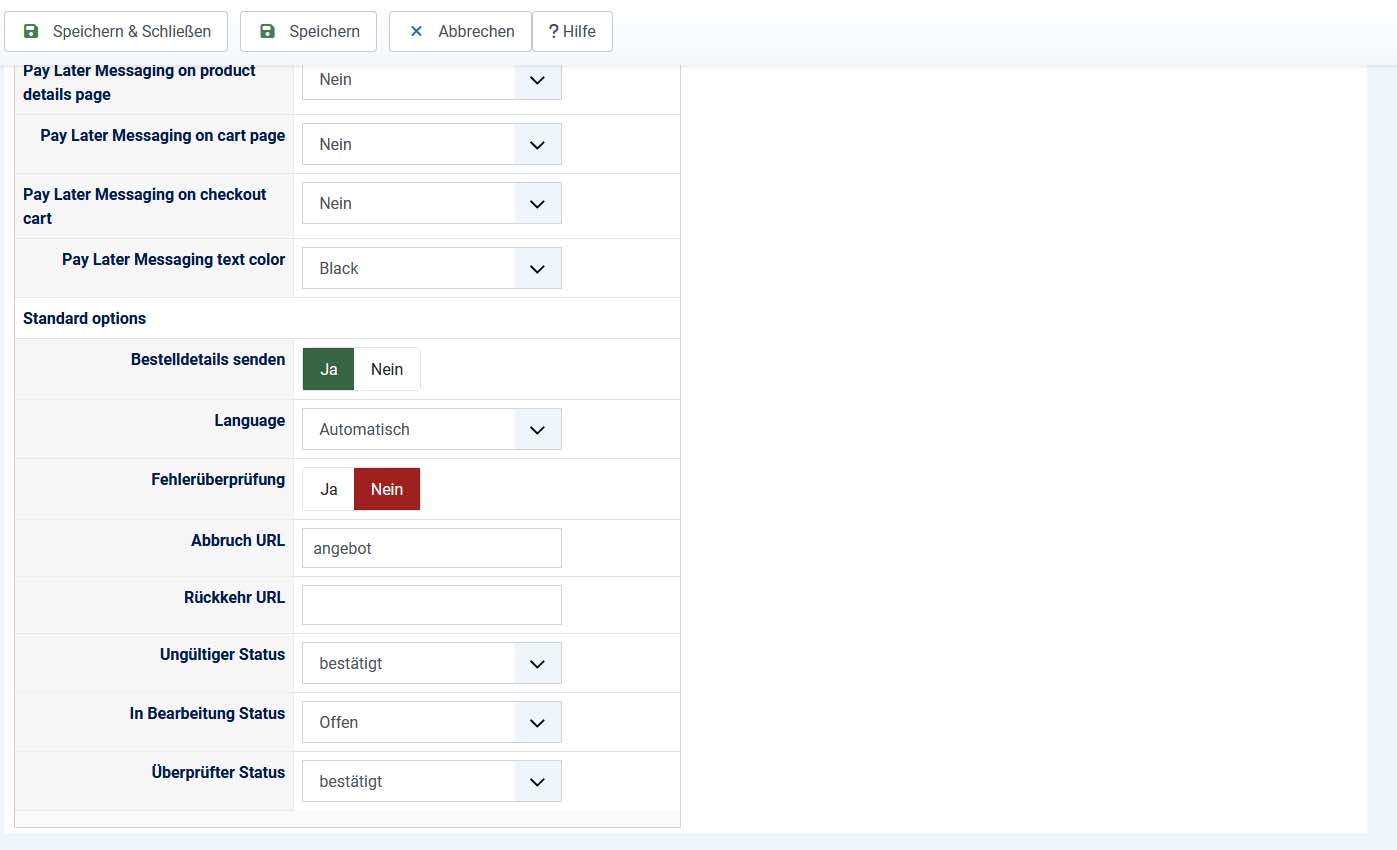Expand the Ungültiger Status dropdown
The width and height of the screenshot is (1397, 850).
pos(431,663)
